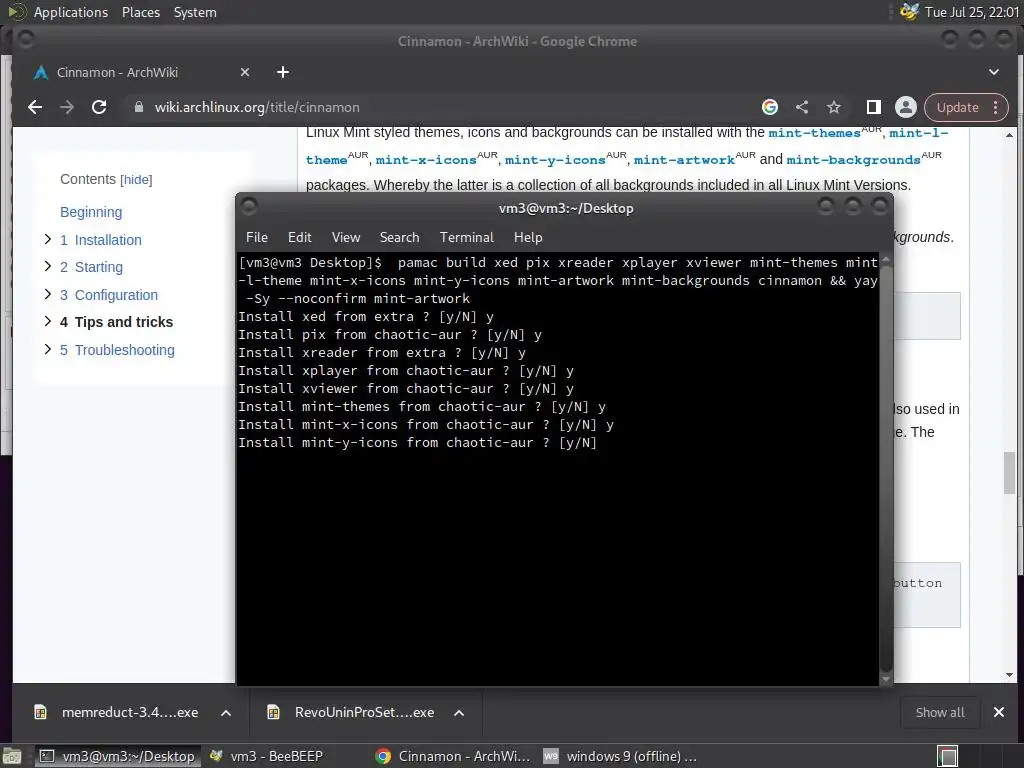Close the Cinnamon - ArchWiki tab

[x=245, y=72]
